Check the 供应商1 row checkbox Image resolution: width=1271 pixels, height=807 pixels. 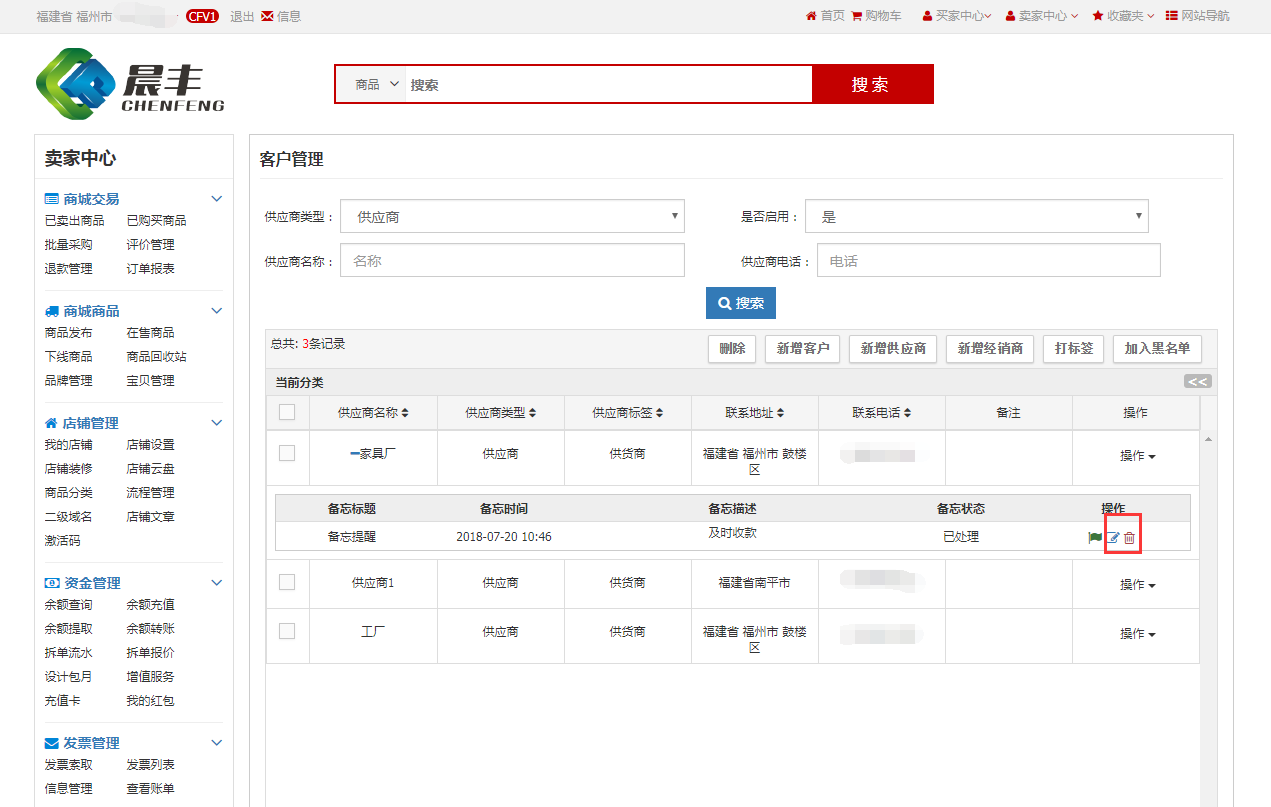click(287, 582)
